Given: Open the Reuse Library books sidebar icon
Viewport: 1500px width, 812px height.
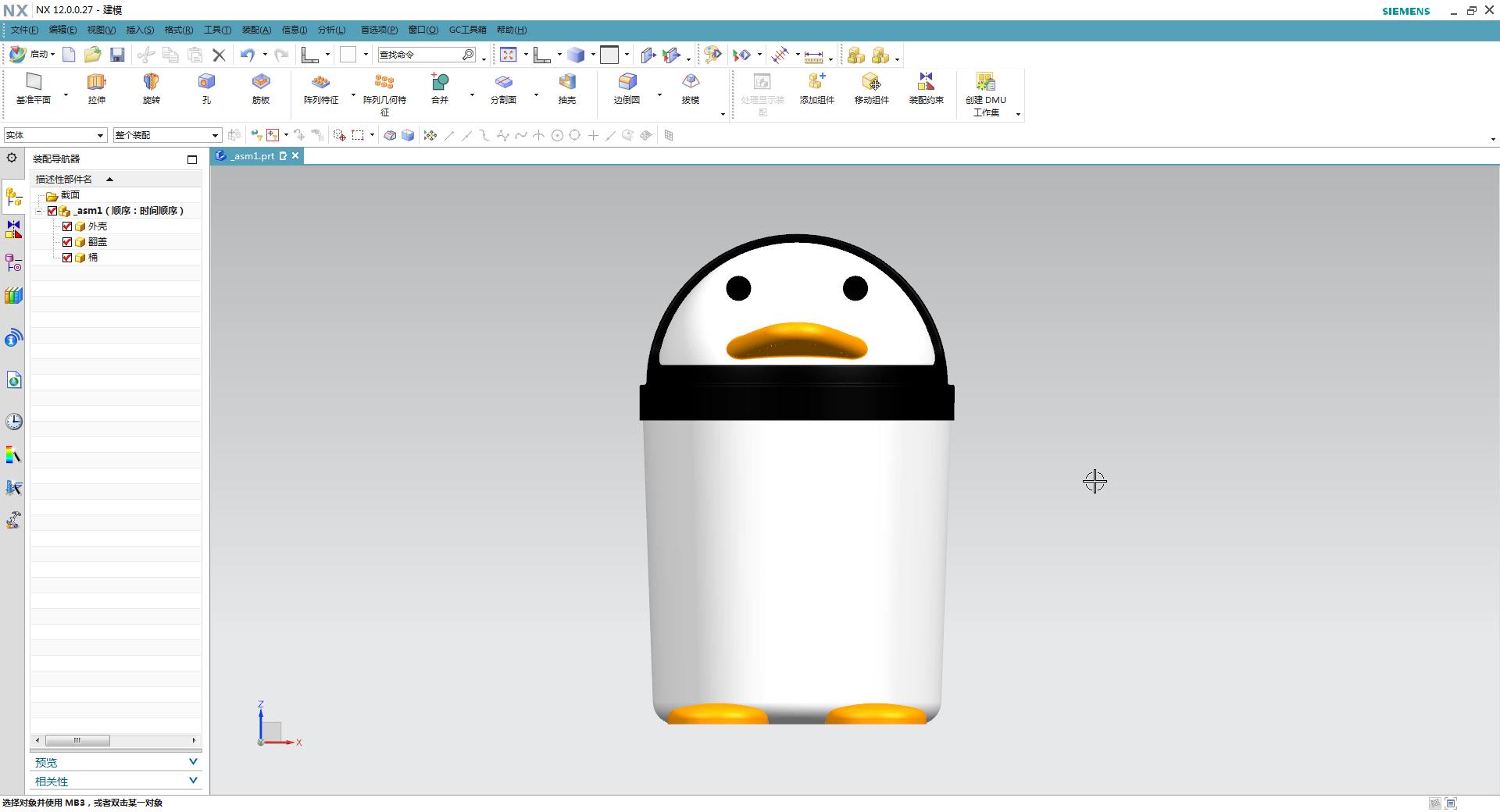Looking at the screenshot, I should tap(13, 296).
